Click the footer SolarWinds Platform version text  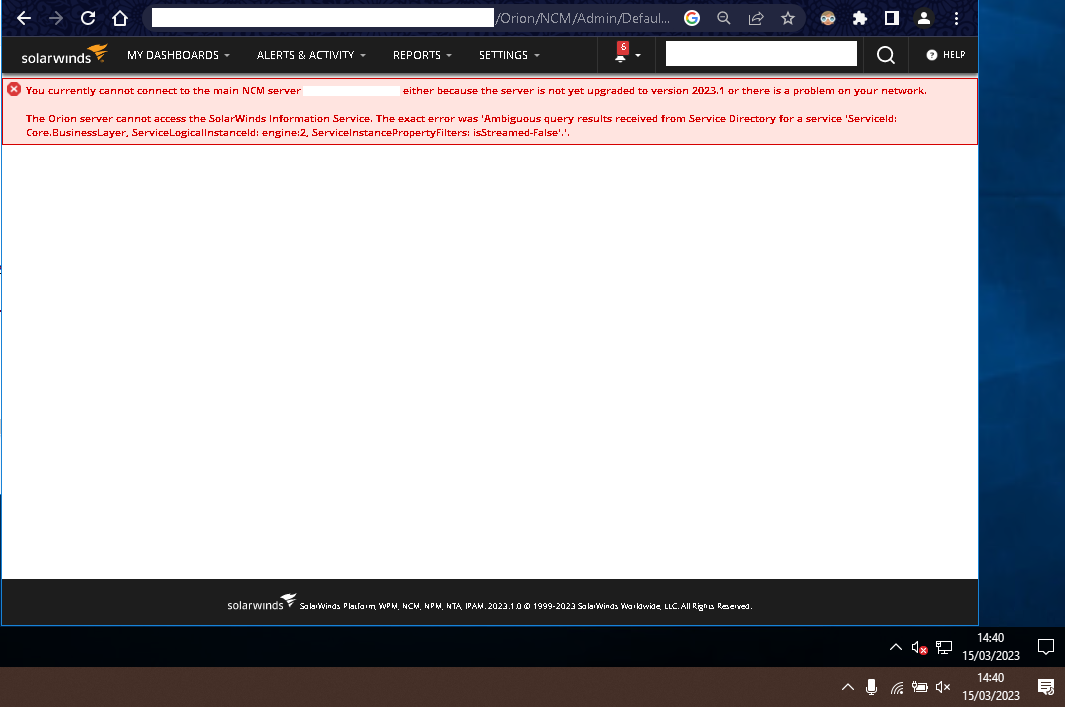click(526, 606)
